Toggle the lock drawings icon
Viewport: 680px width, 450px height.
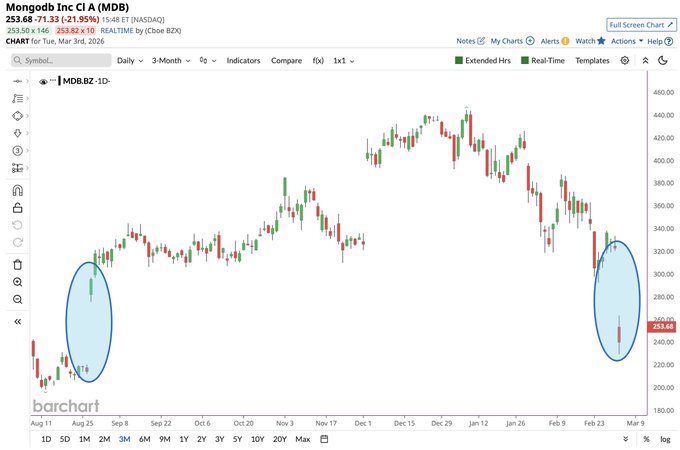[x=17, y=208]
